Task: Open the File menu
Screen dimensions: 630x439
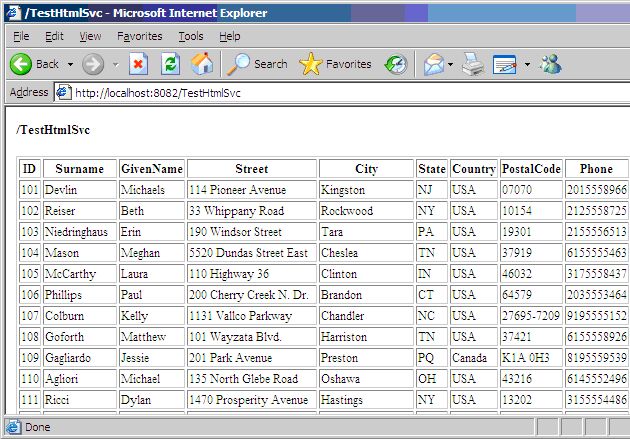Action: (x=21, y=36)
